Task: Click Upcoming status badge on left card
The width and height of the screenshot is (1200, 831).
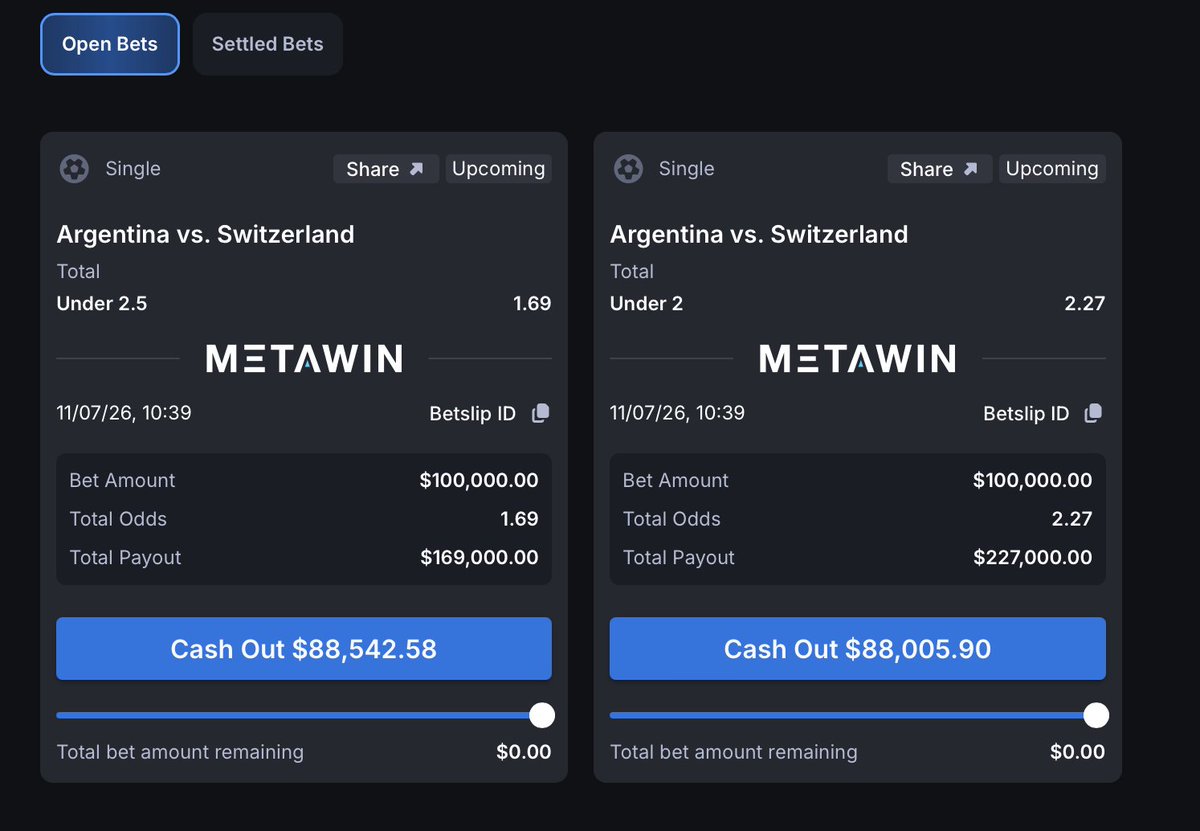Action: [498, 169]
